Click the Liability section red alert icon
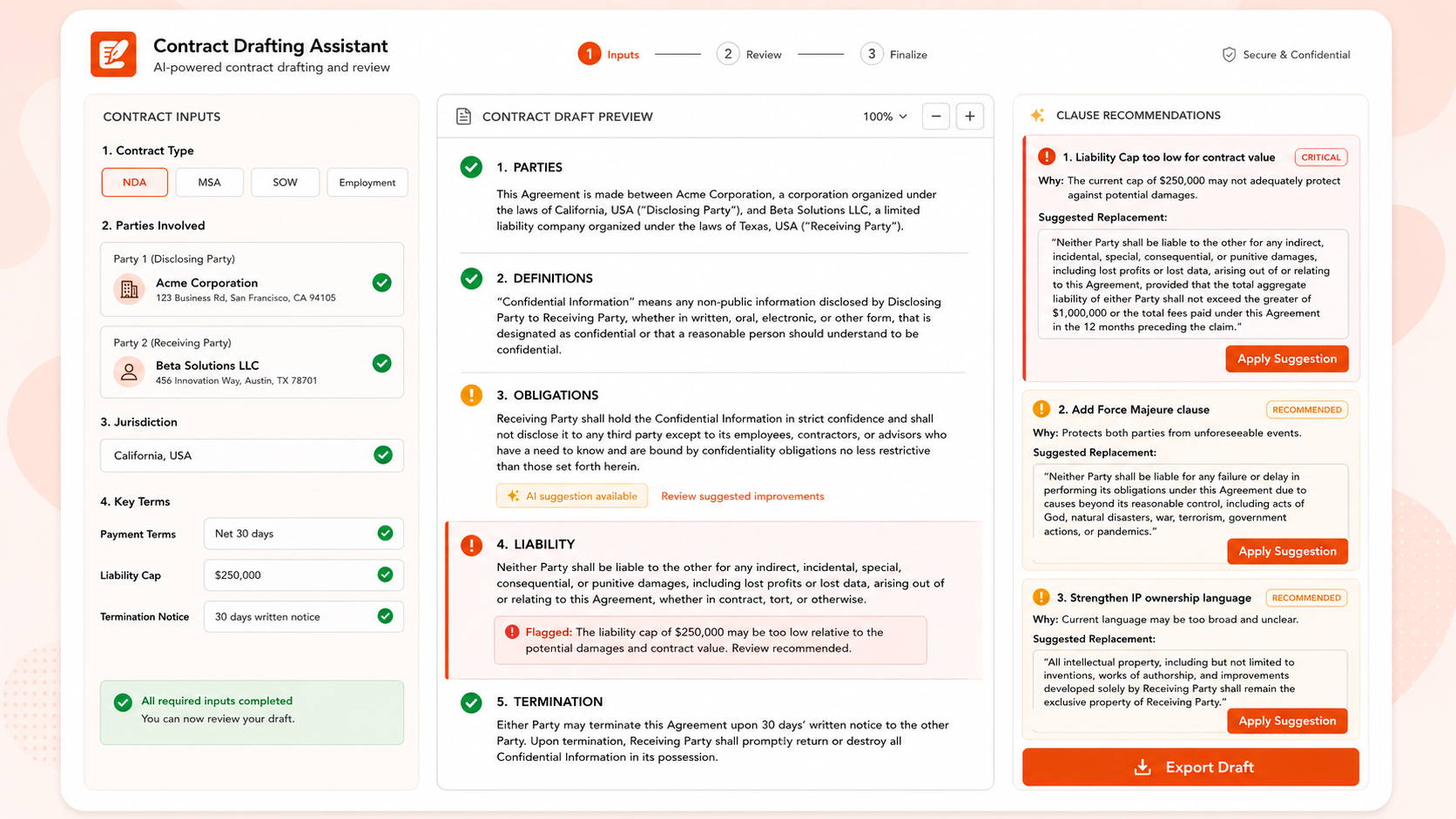 pos(471,546)
